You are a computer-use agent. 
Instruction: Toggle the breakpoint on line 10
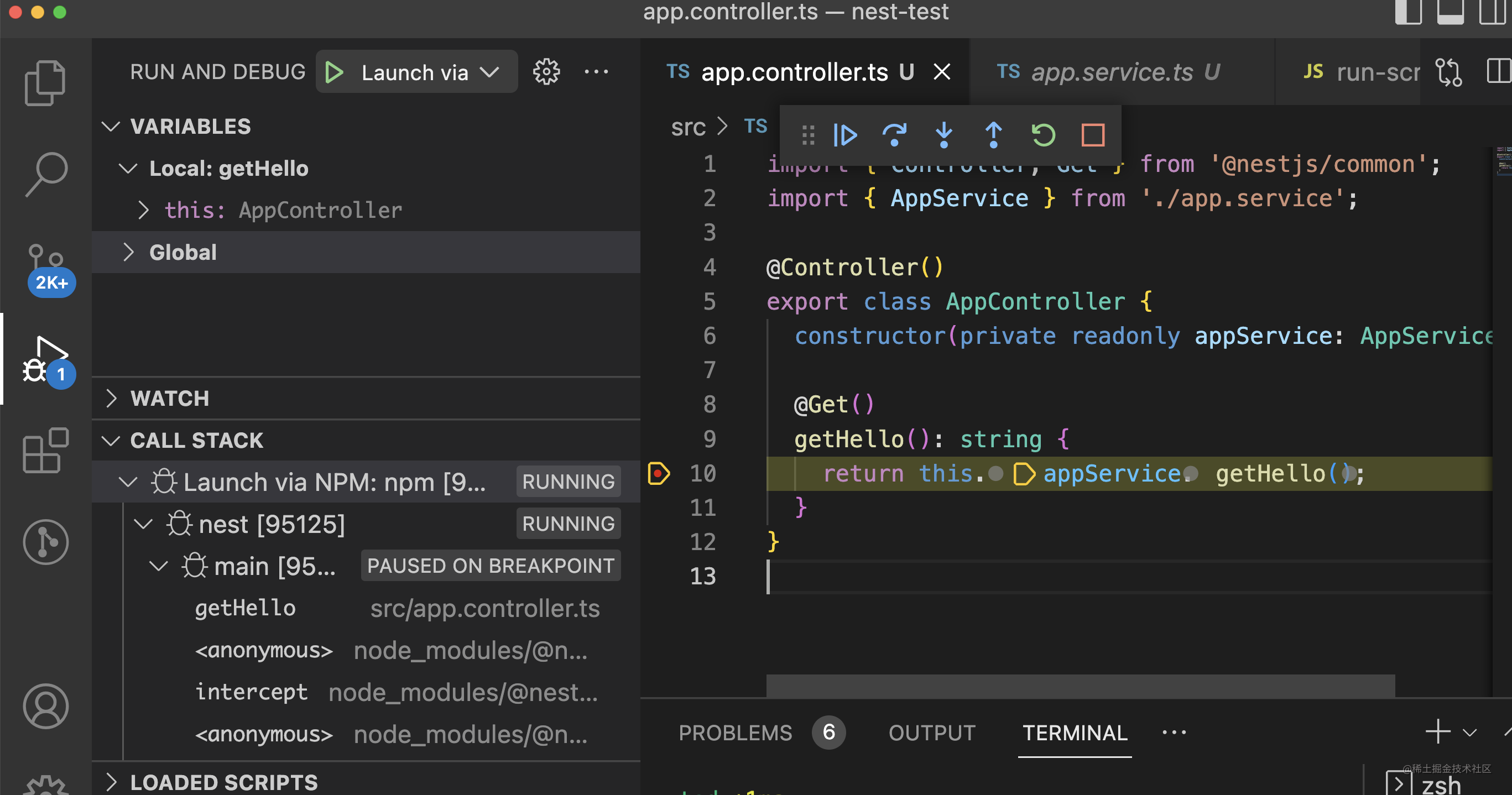coord(658,473)
